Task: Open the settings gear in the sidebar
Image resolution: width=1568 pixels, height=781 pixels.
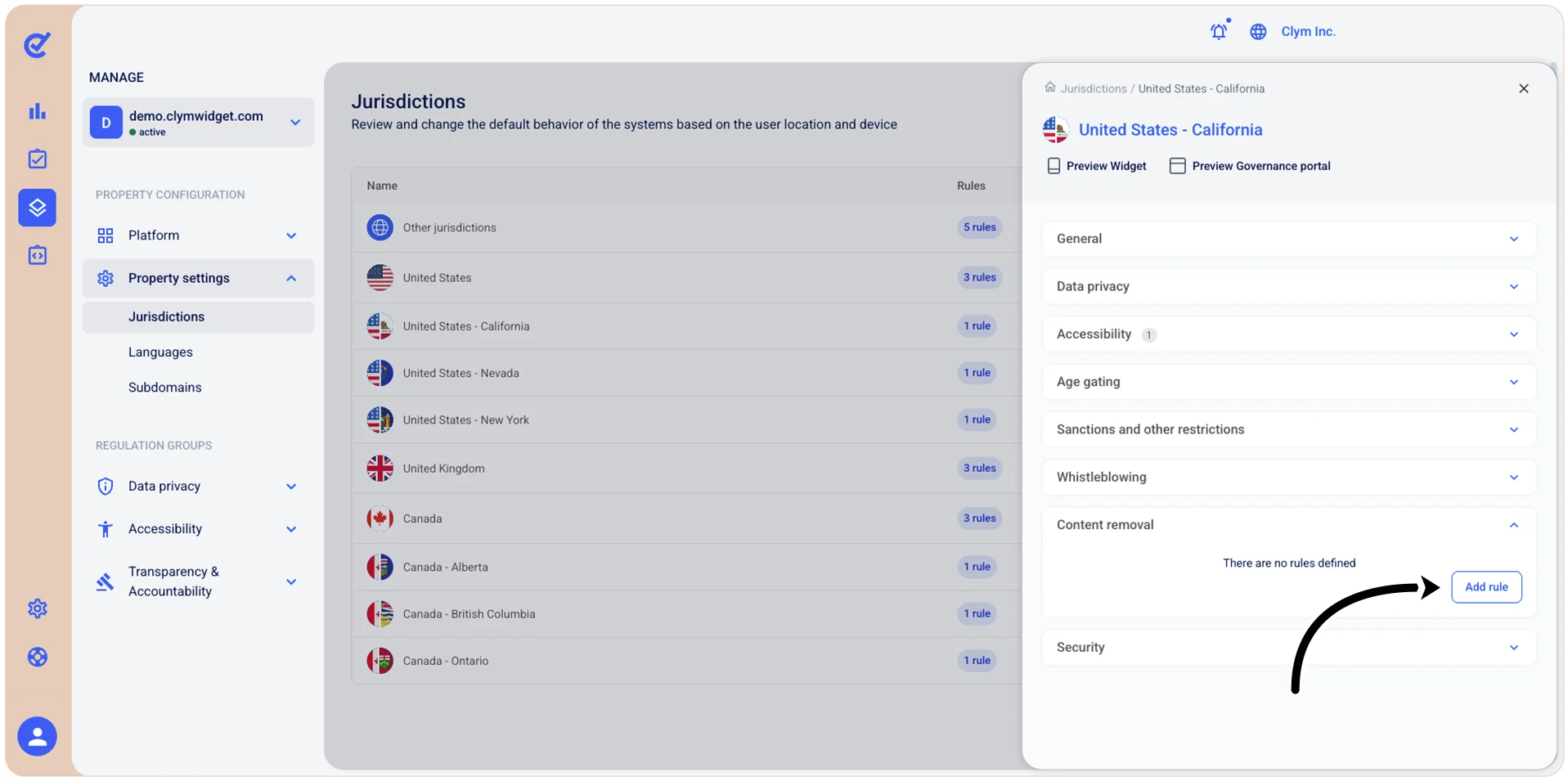Action: 38,608
